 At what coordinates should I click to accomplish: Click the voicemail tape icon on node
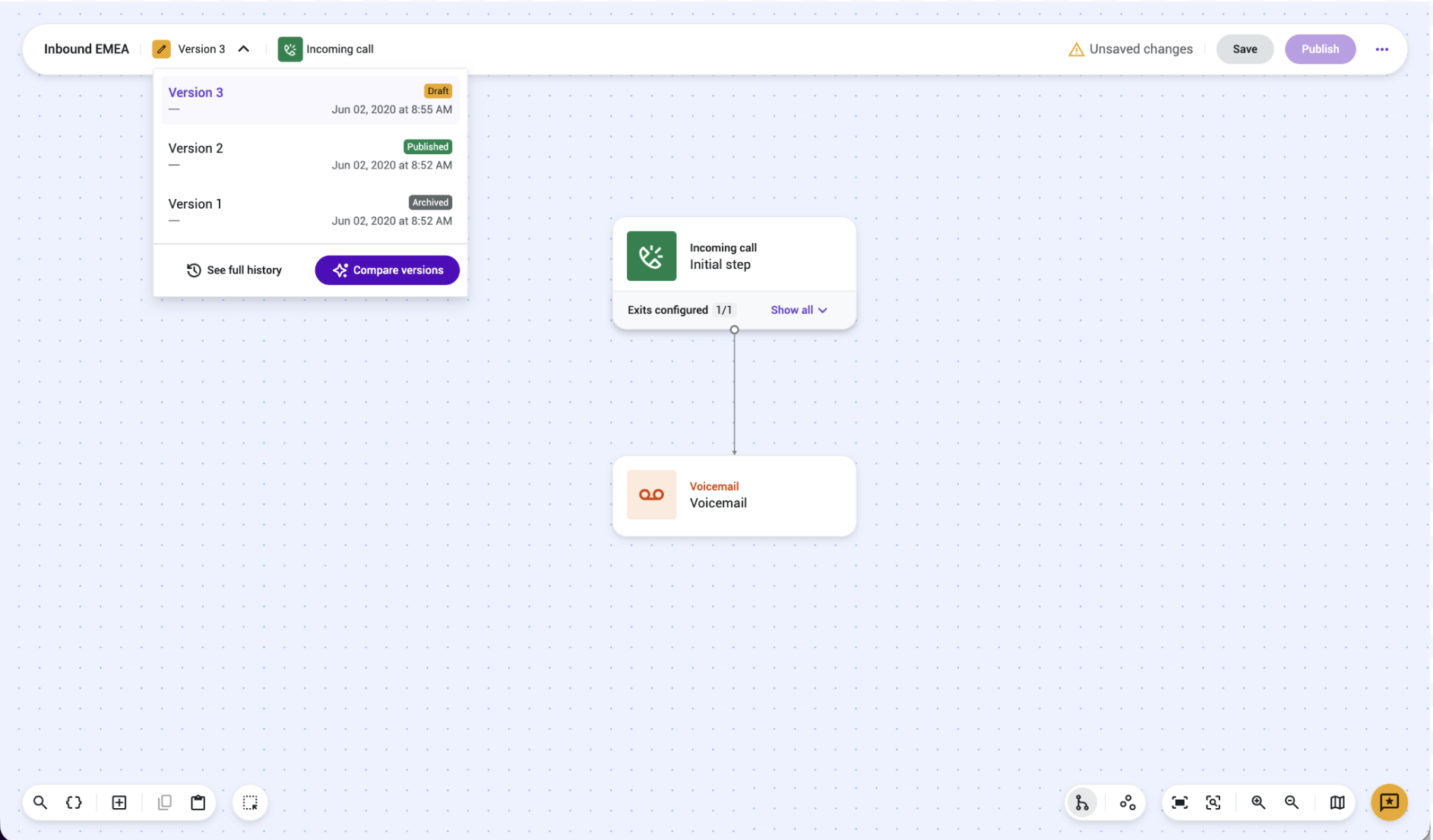[x=651, y=494]
